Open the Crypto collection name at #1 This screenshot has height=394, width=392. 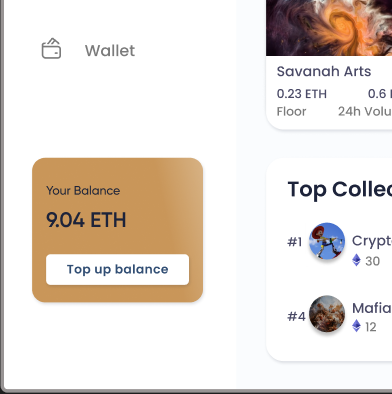tap(372, 241)
